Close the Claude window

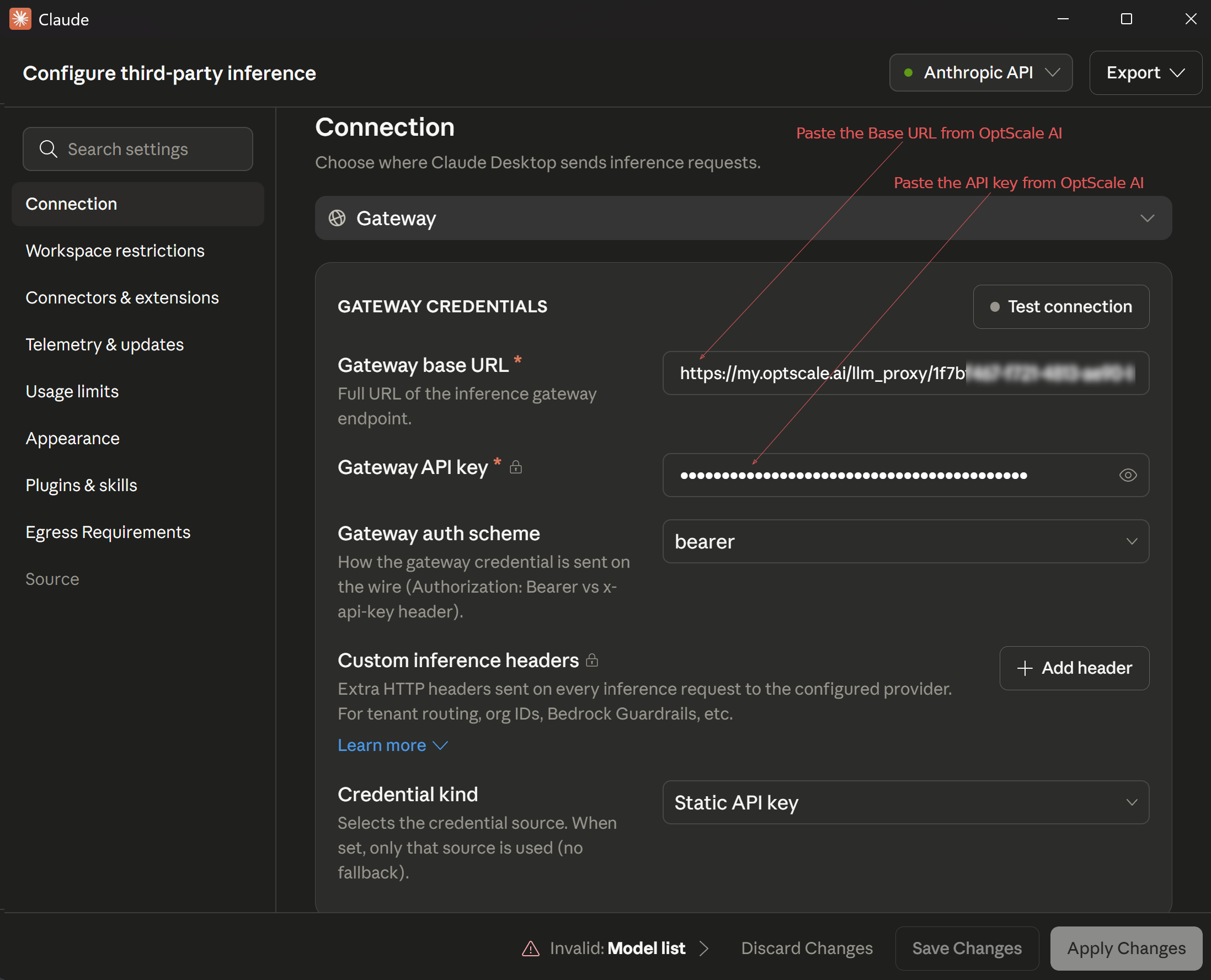(1191, 19)
